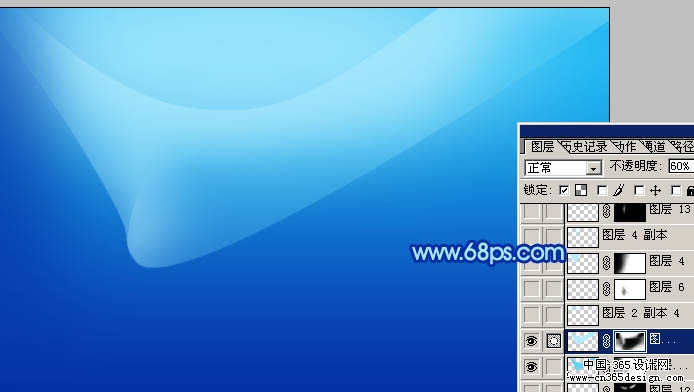Open the 动作 (Actions) tab
The height and width of the screenshot is (392, 694).
pos(625,146)
